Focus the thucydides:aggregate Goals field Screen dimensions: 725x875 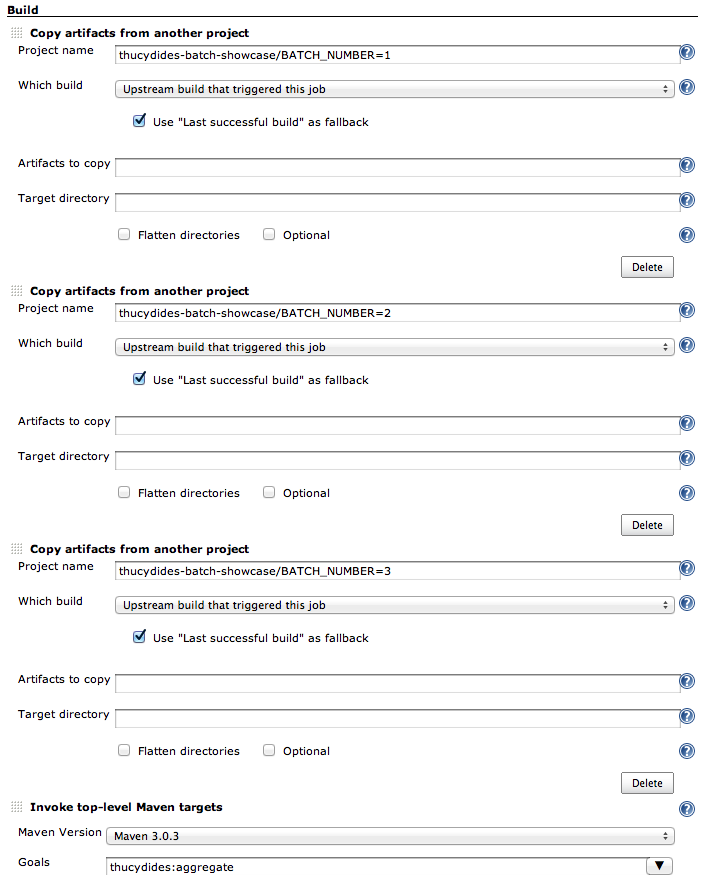coord(376,867)
